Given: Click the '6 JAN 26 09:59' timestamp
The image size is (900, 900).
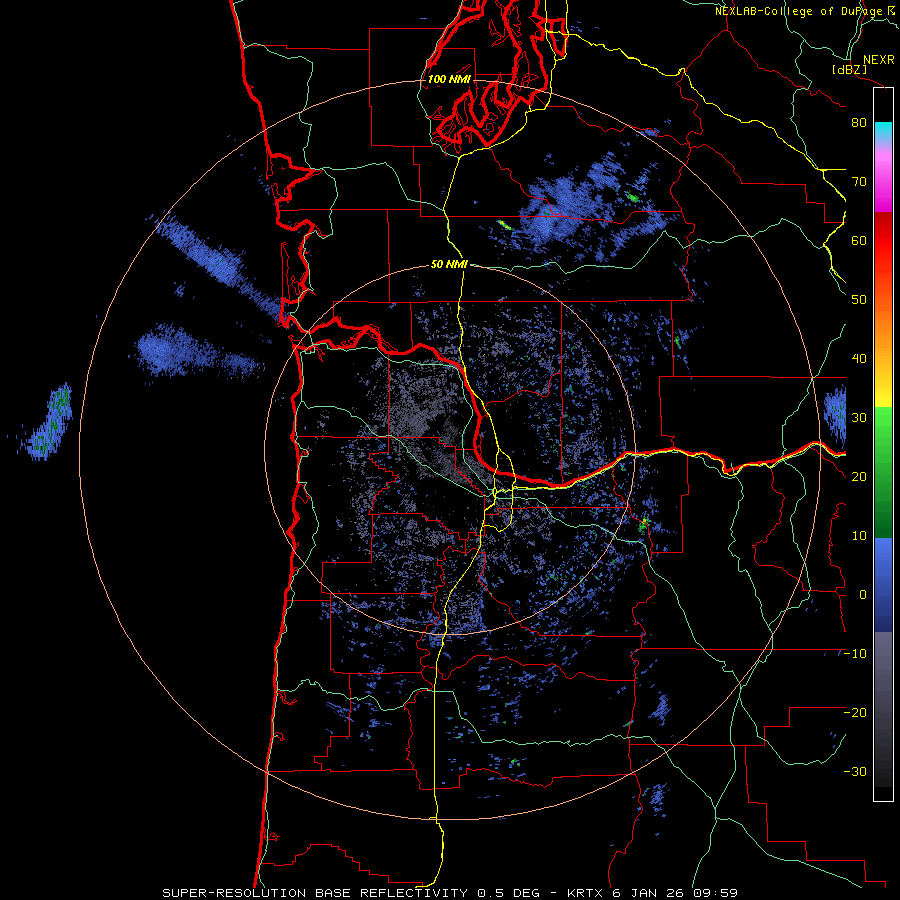Looking at the screenshot, I should pyautogui.click(x=675, y=893).
